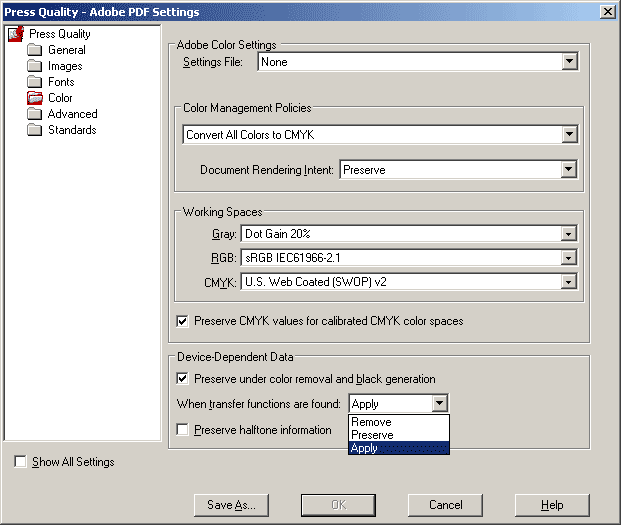Choose Apply in transfer functions list
621x525 pixels.
coord(399,448)
